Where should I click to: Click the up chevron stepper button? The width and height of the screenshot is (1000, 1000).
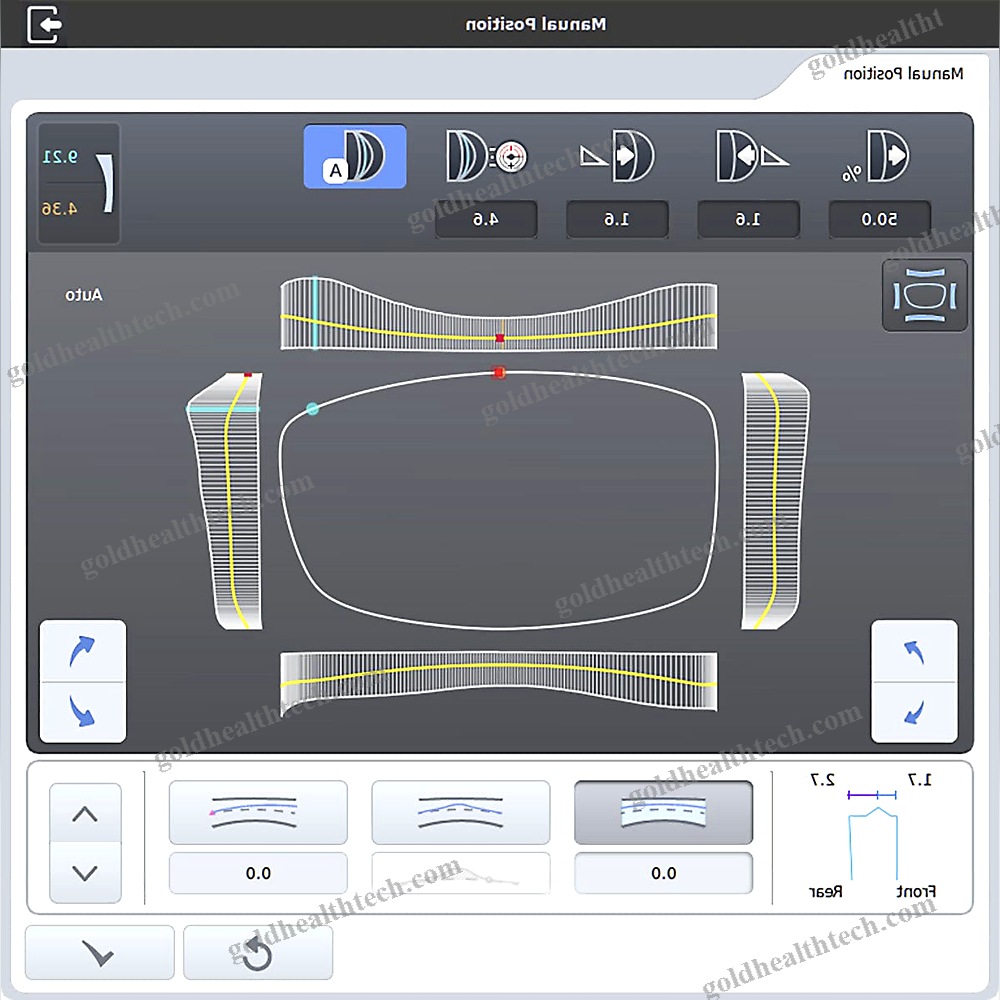pyautogui.click(x=85, y=813)
